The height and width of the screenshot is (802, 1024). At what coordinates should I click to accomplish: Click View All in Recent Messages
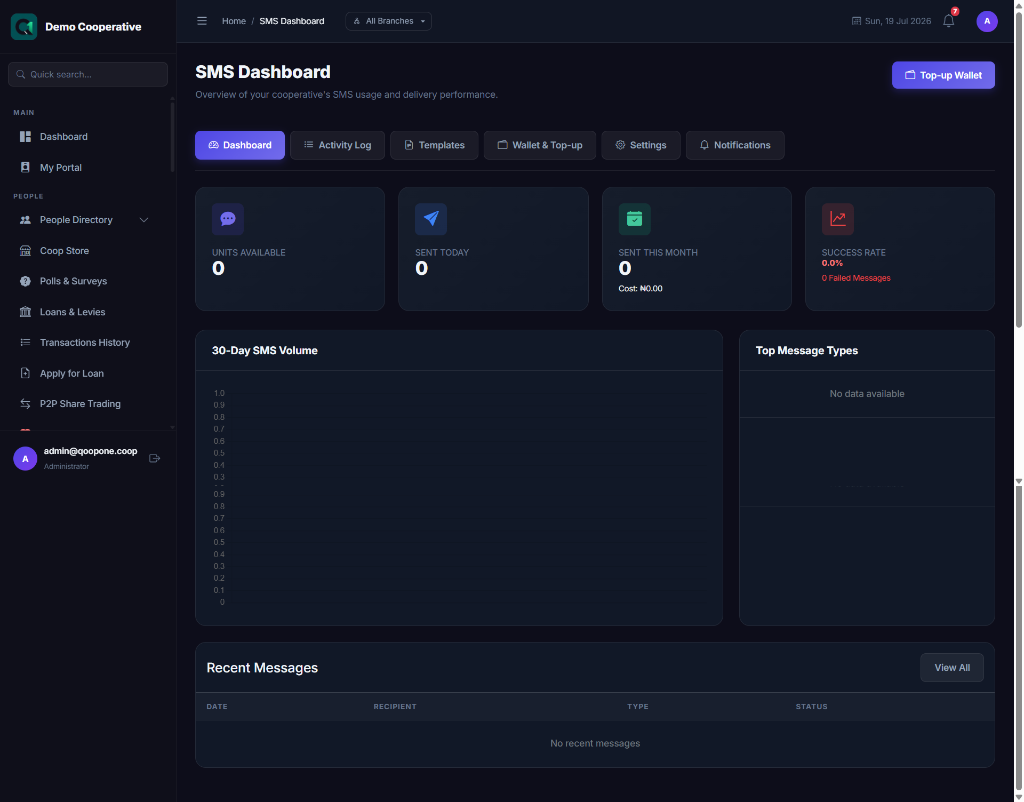pyautogui.click(x=952, y=667)
